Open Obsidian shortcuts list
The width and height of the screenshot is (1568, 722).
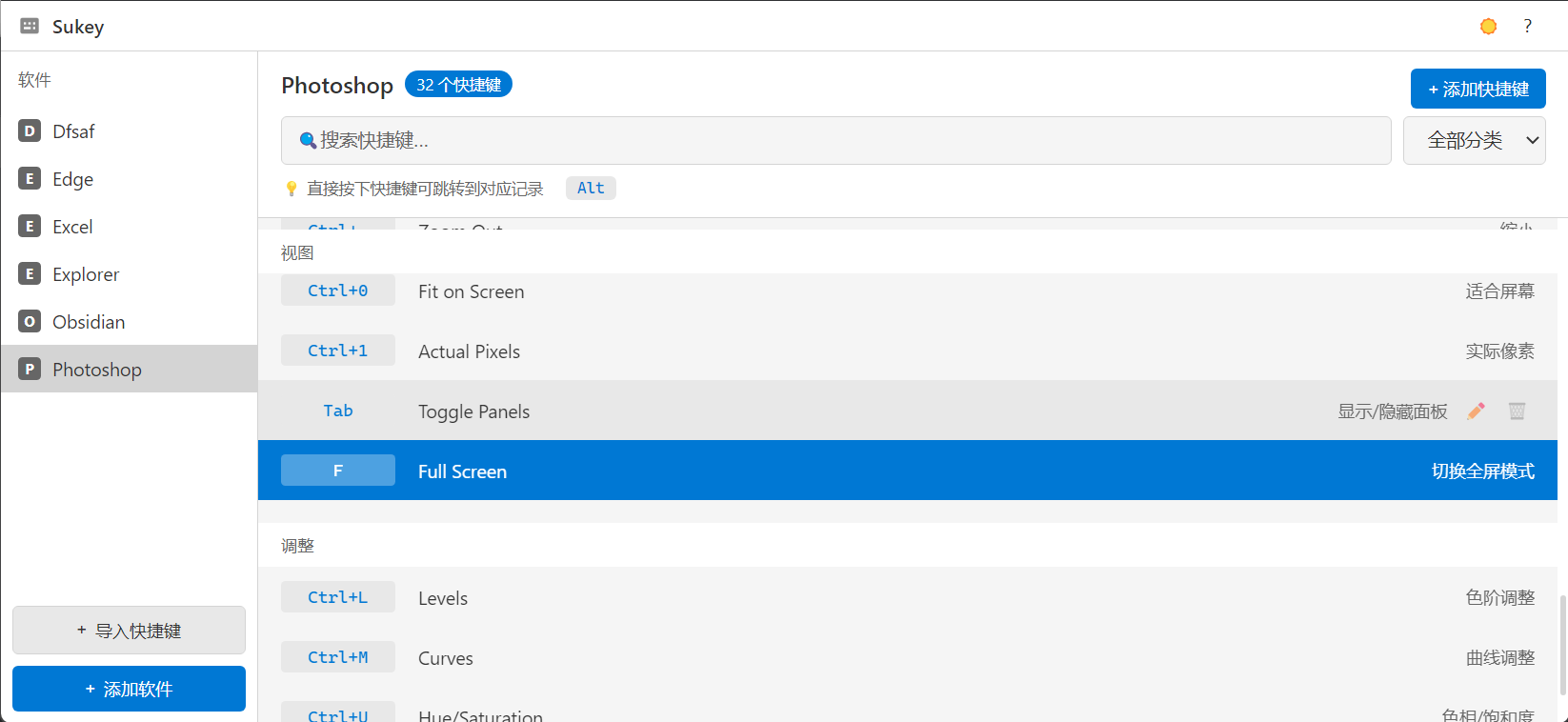129,321
